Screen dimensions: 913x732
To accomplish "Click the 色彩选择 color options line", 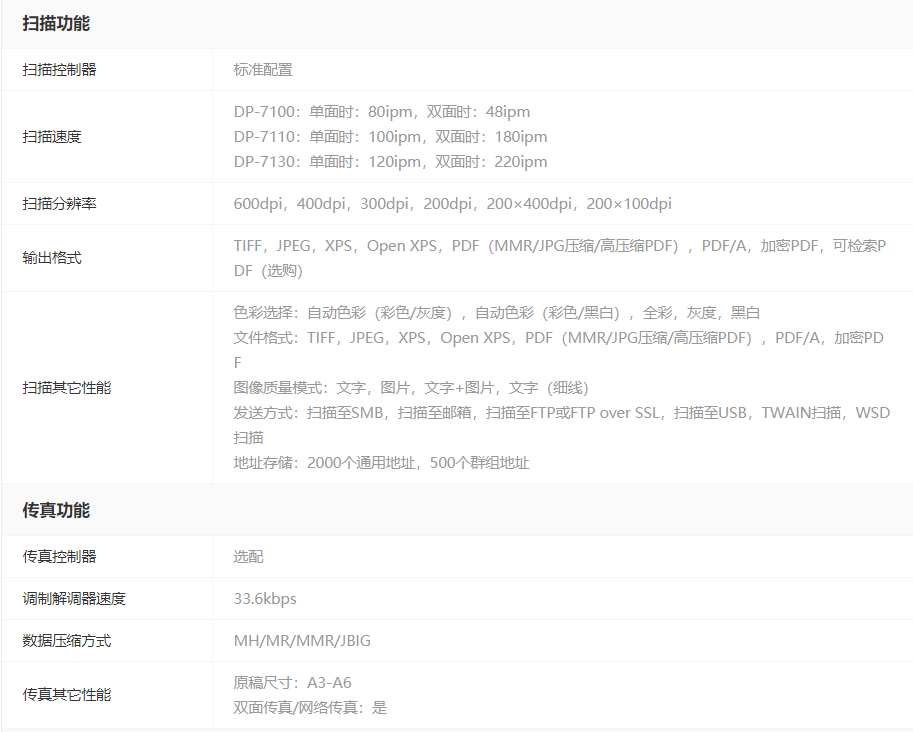I will pos(497,312).
